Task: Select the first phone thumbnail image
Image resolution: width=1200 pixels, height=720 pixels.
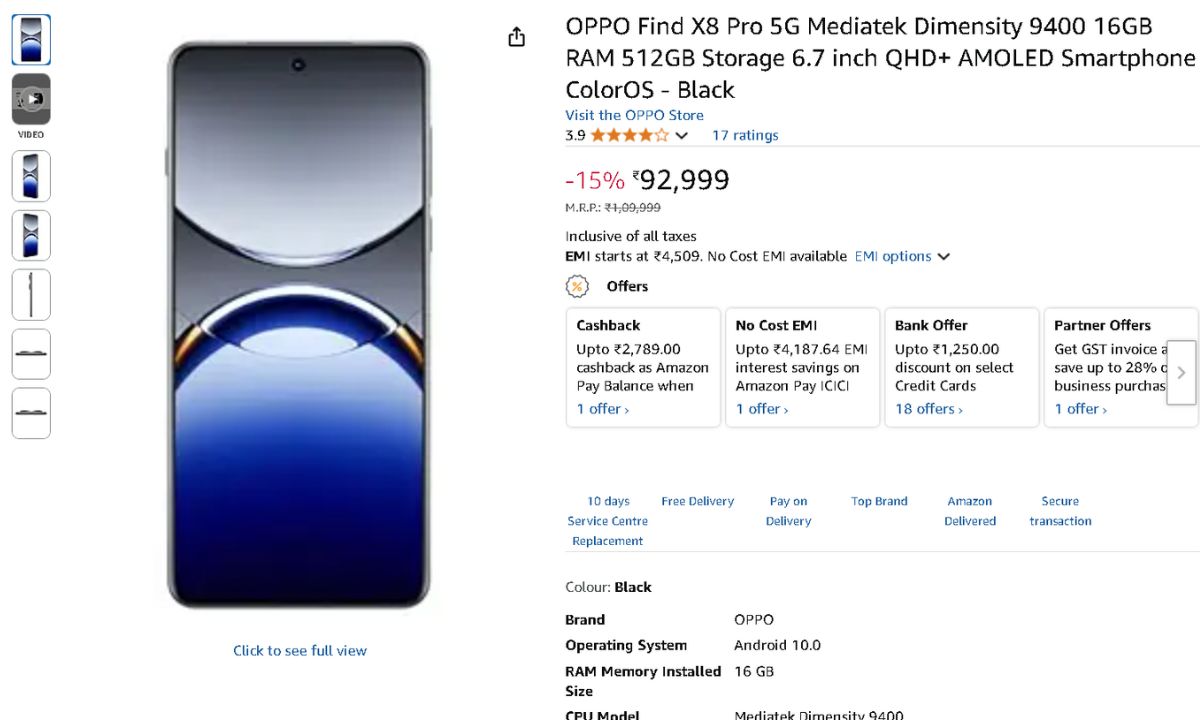Action: point(31,40)
